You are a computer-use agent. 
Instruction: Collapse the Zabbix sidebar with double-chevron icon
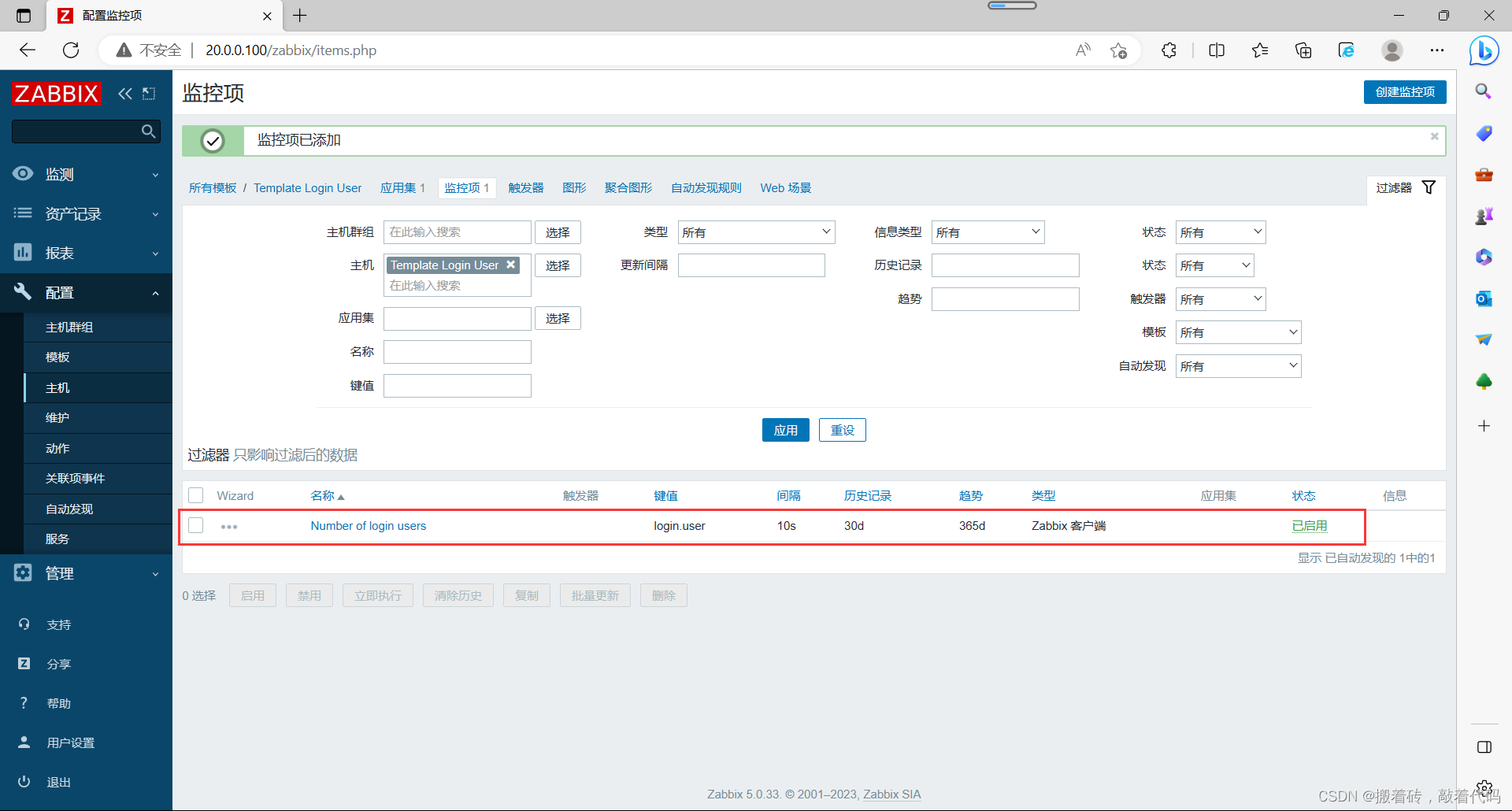(125, 94)
